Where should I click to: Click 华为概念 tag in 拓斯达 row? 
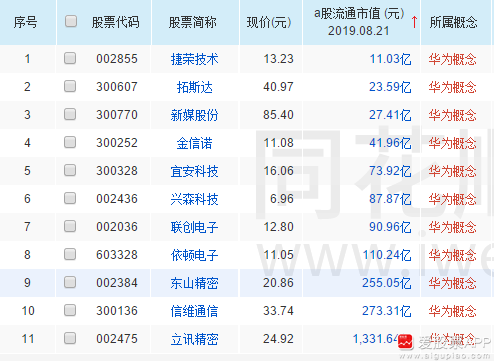pos(452,87)
